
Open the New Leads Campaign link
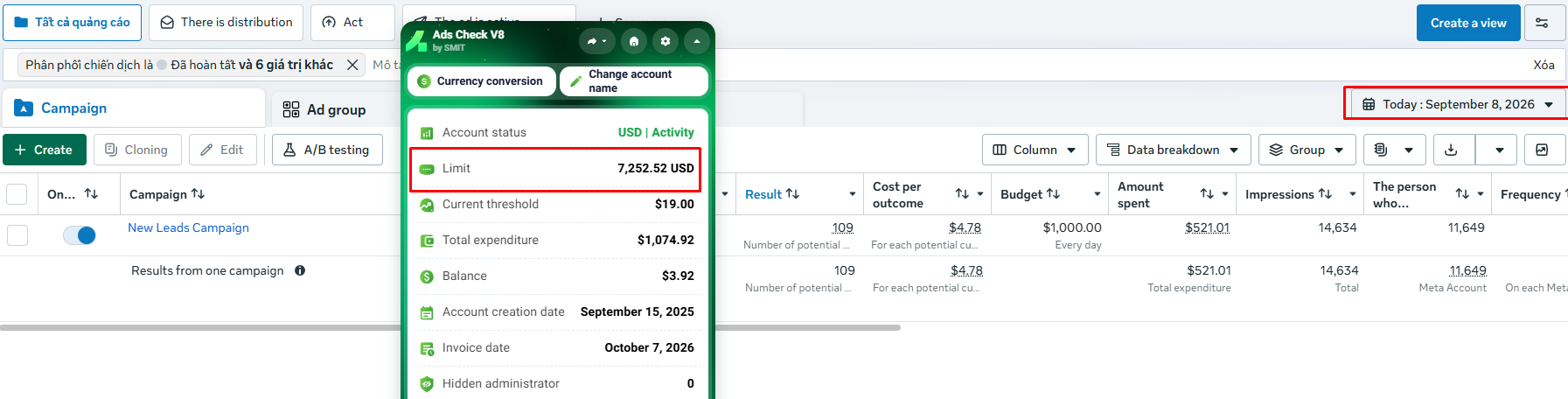point(188,227)
